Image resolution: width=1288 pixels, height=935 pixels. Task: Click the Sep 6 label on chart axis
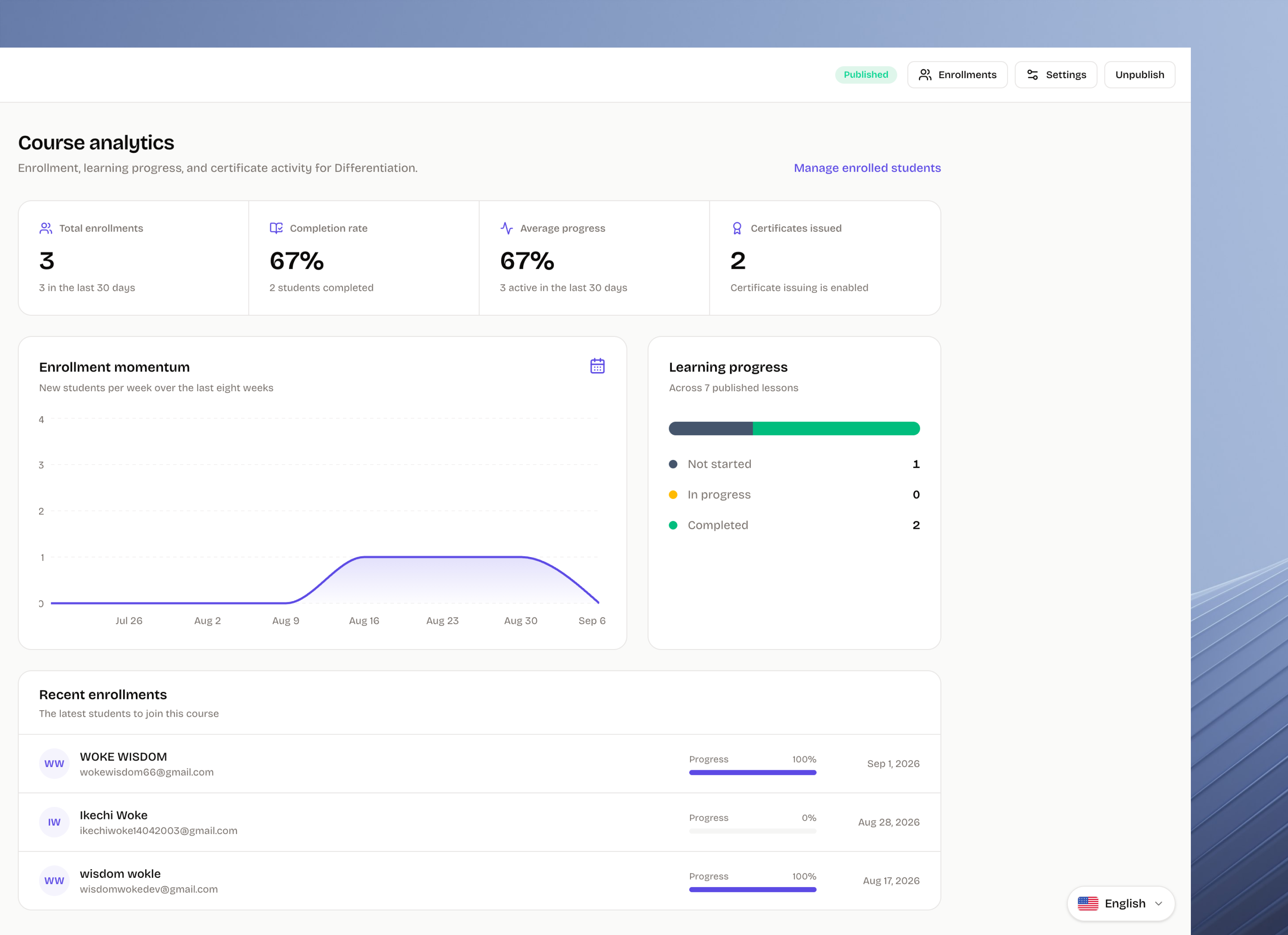pyautogui.click(x=592, y=620)
